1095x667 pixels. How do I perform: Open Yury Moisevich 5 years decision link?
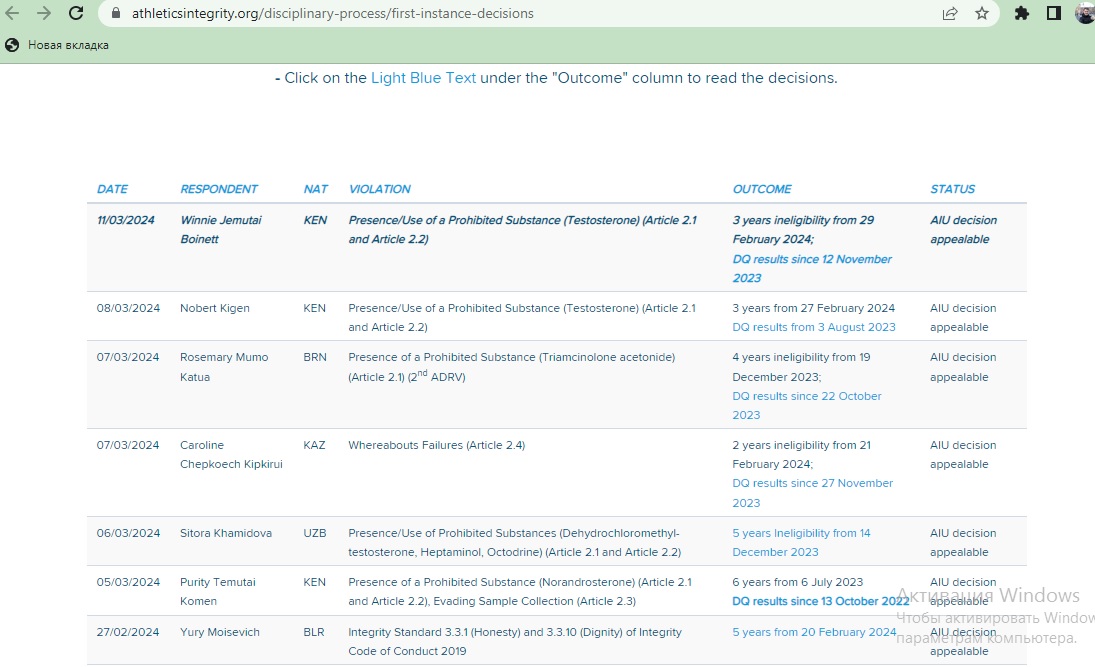(814, 632)
